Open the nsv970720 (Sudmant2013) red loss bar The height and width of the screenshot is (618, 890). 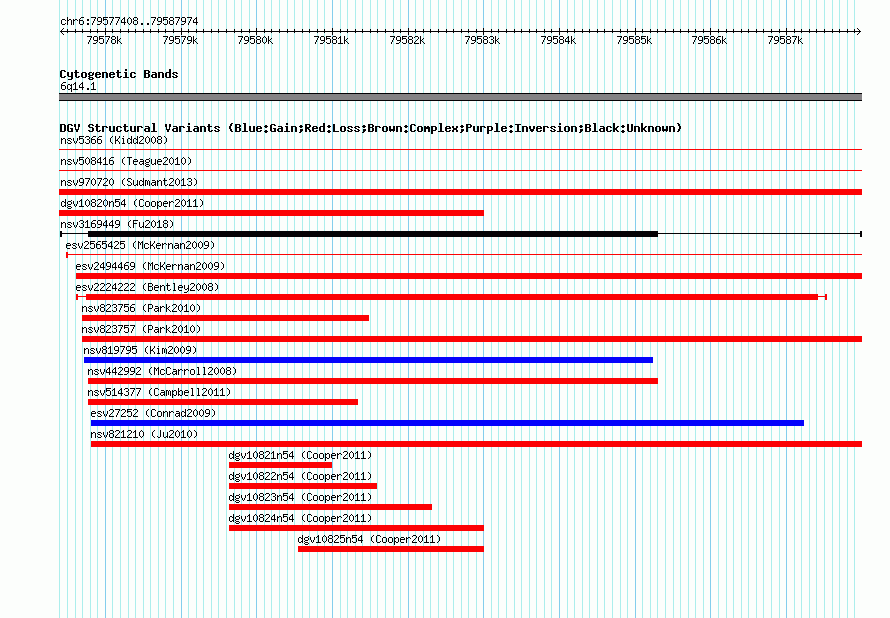pyautogui.click(x=460, y=192)
